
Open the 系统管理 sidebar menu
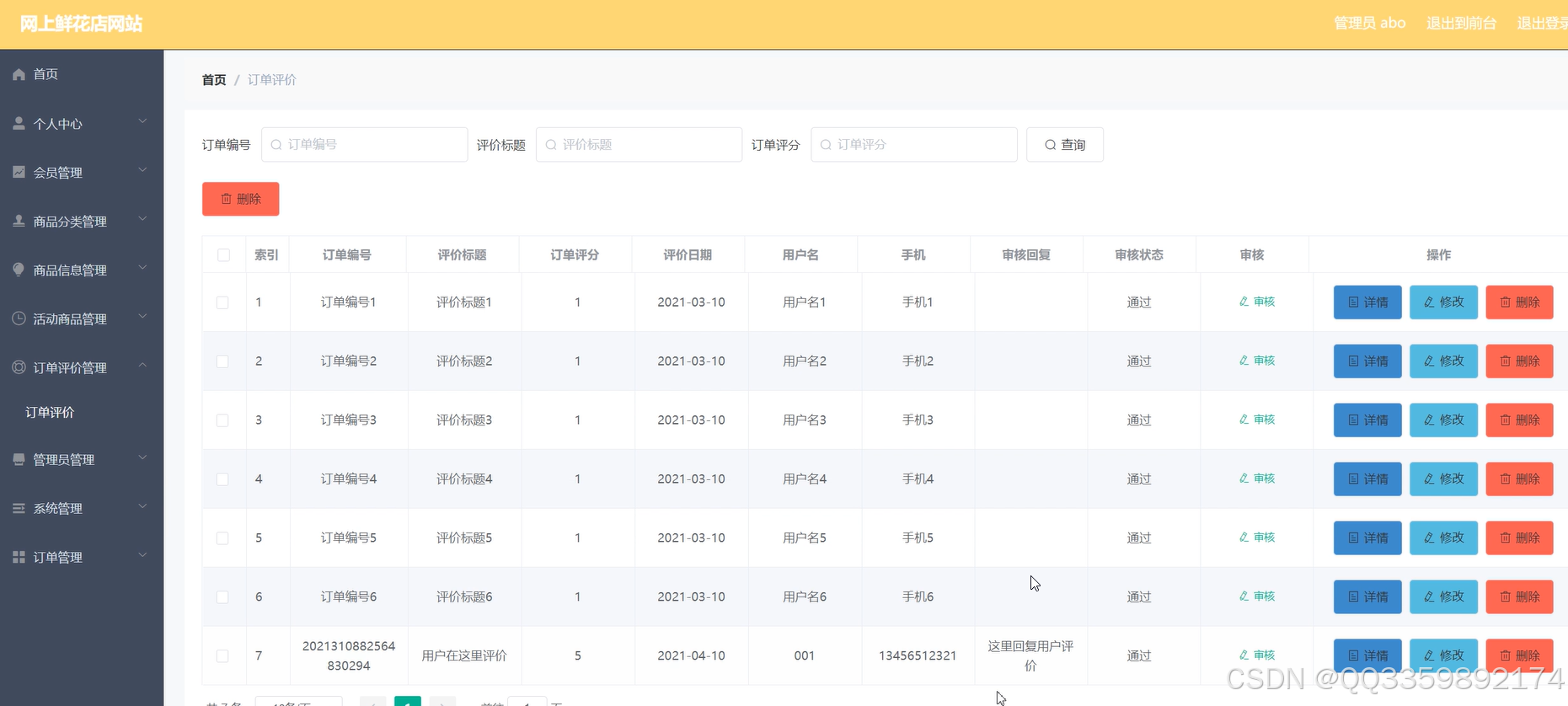[x=82, y=508]
